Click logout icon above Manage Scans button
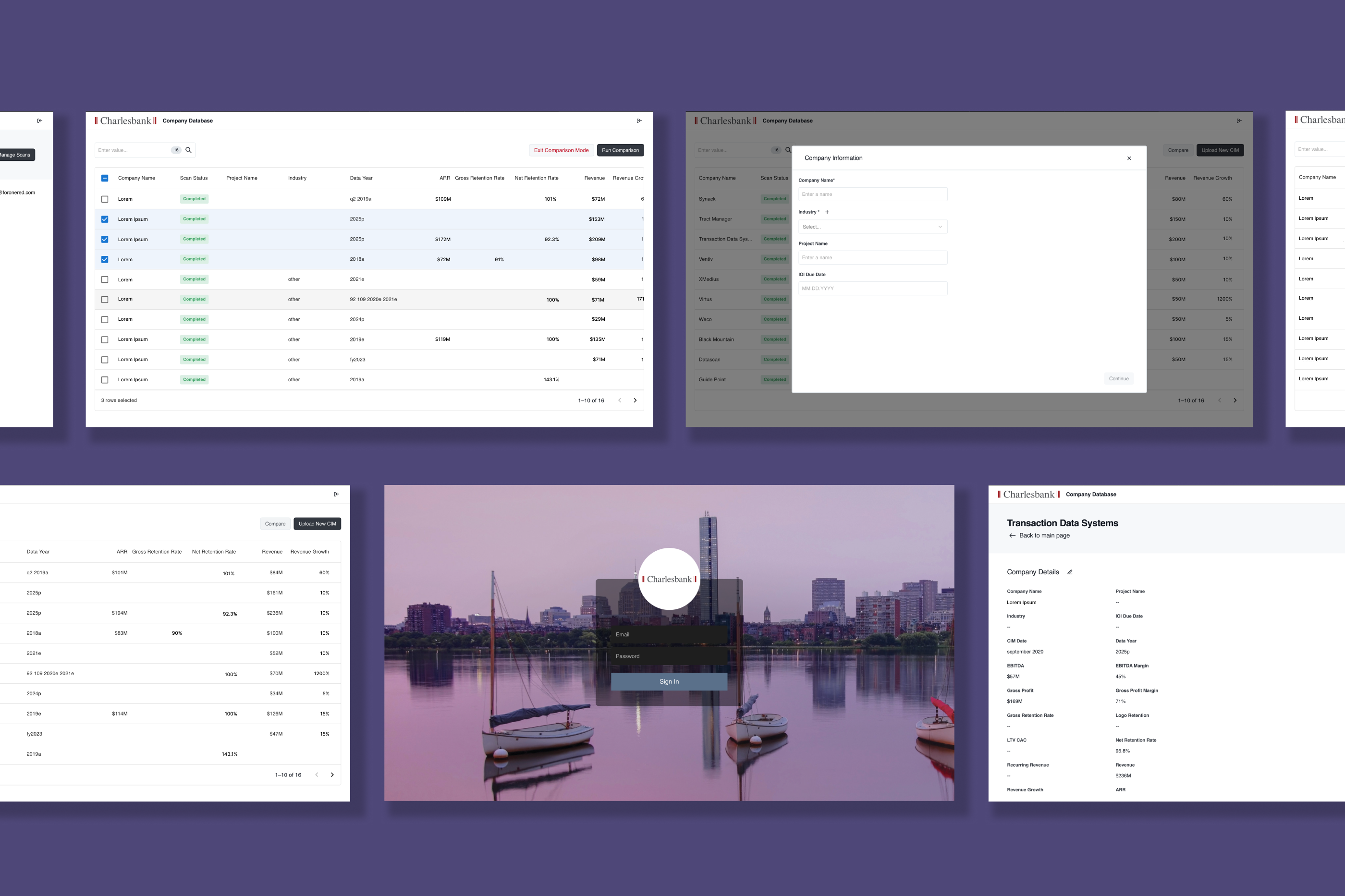This screenshot has width=1345, height=896. (39, 121)
